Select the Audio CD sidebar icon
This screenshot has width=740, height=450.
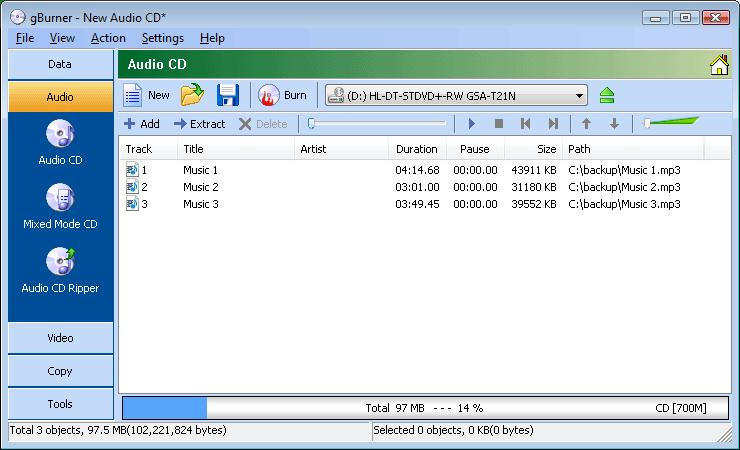point(60,133)
